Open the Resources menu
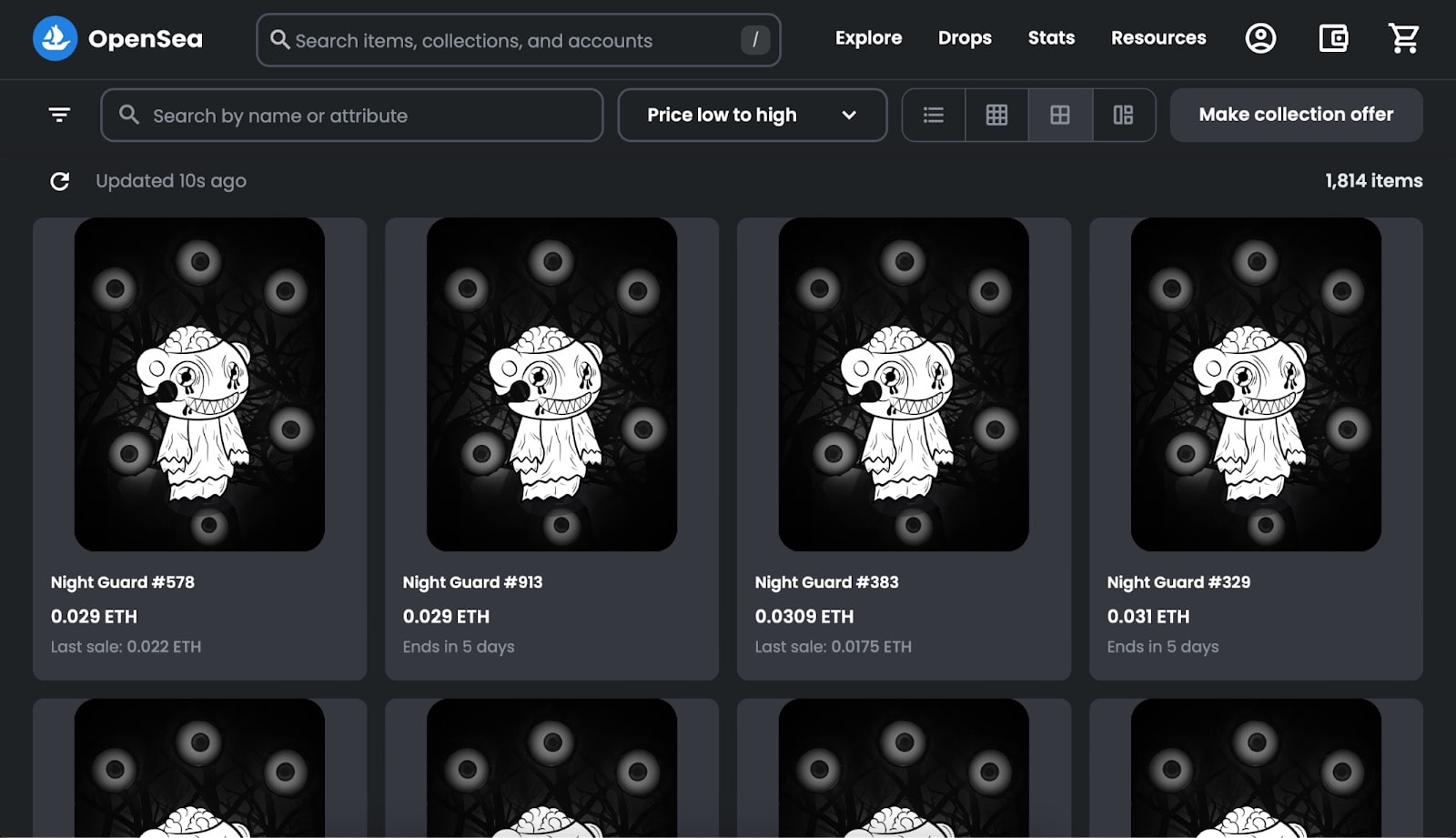This screenshot has height=838, width=1456. pyautogui.click(x=1158, y=38)
